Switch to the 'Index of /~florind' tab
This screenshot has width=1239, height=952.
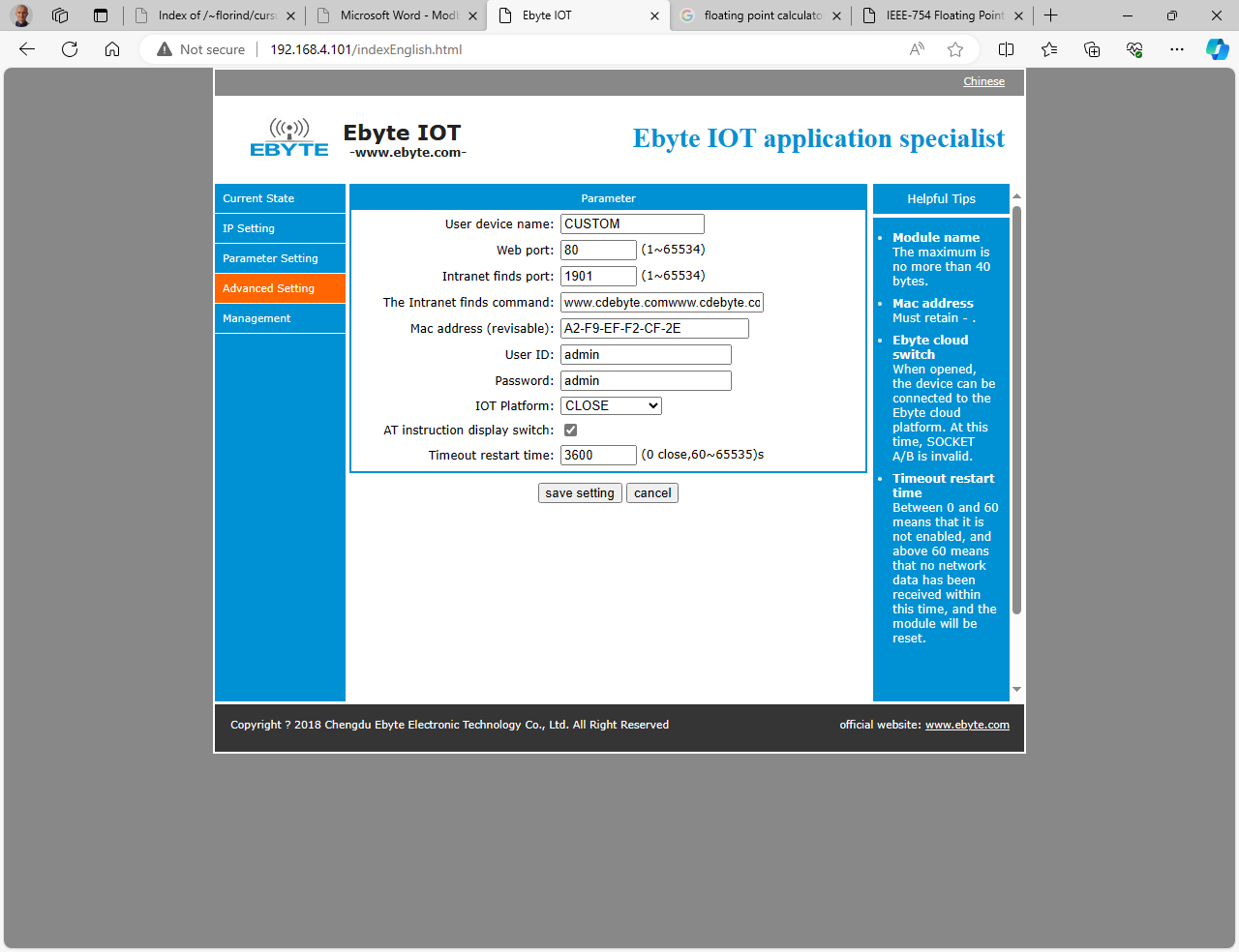(215, 15)
